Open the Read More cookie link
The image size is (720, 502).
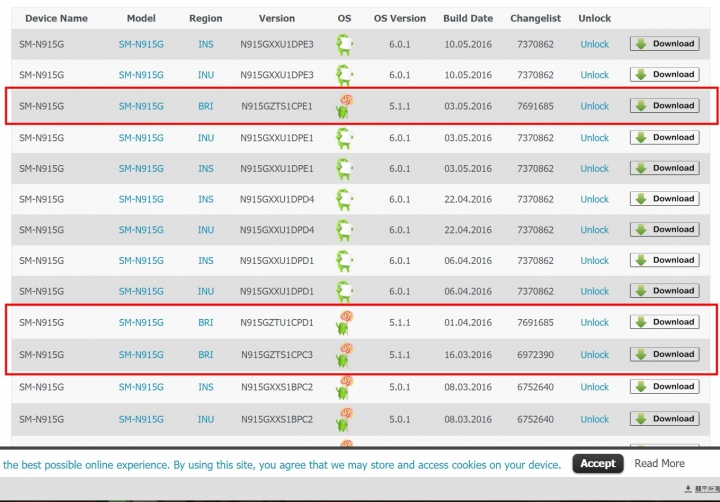coord(659,463)
